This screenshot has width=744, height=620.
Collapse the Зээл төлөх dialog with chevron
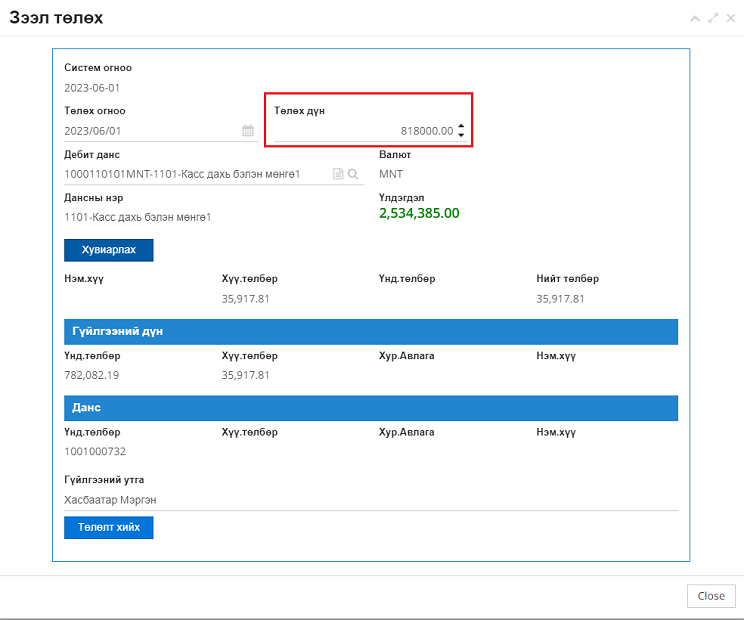click(x=695, y=19)
